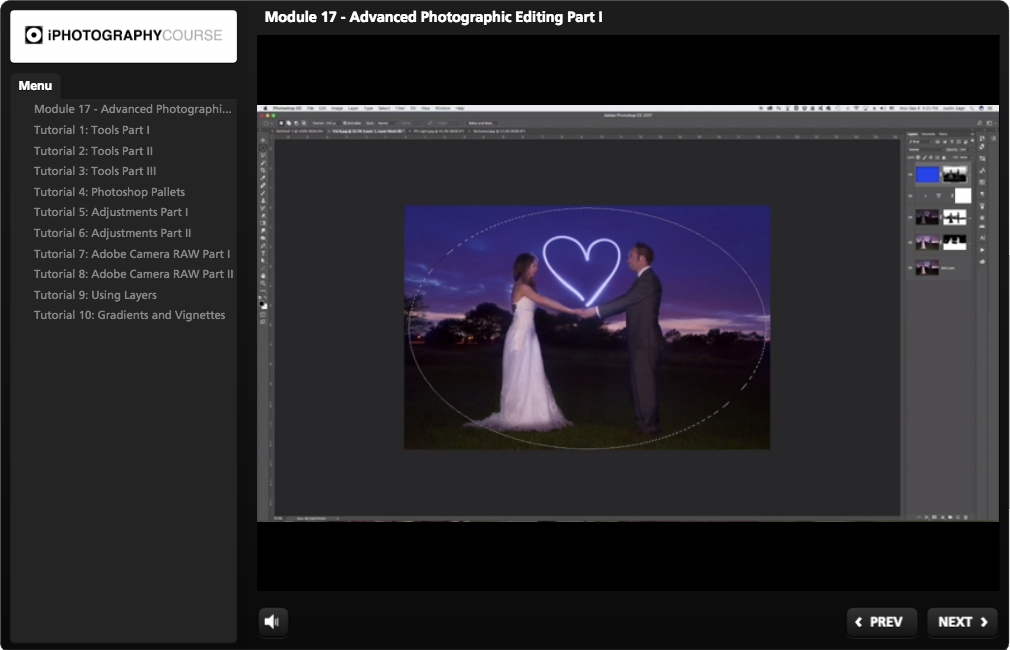The height and width of the screenshot is (650, 1010).
Task: Select the Move tool in Photoshop toolbar
Action: click(x=263, y=140)
